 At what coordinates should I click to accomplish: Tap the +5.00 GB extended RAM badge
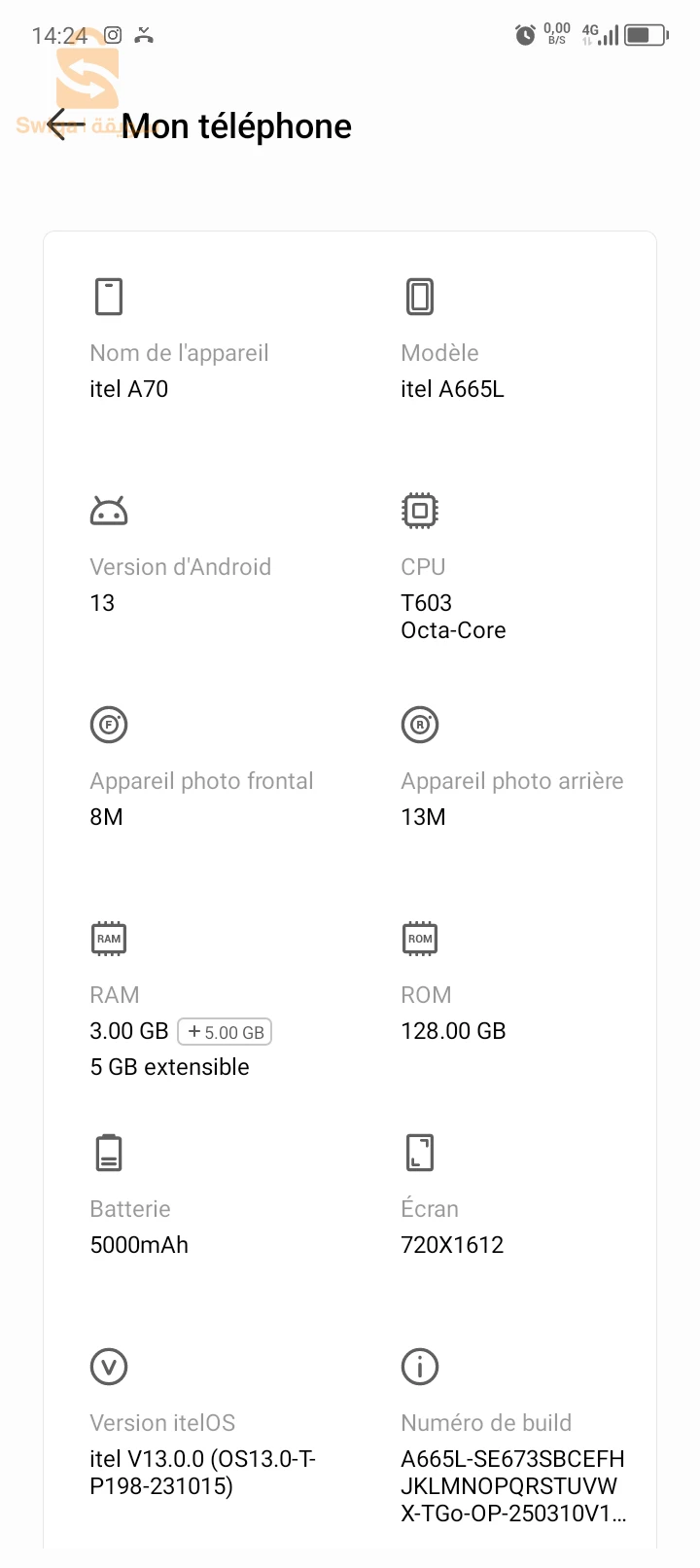pyautogui.click(x=225, y=1032)
